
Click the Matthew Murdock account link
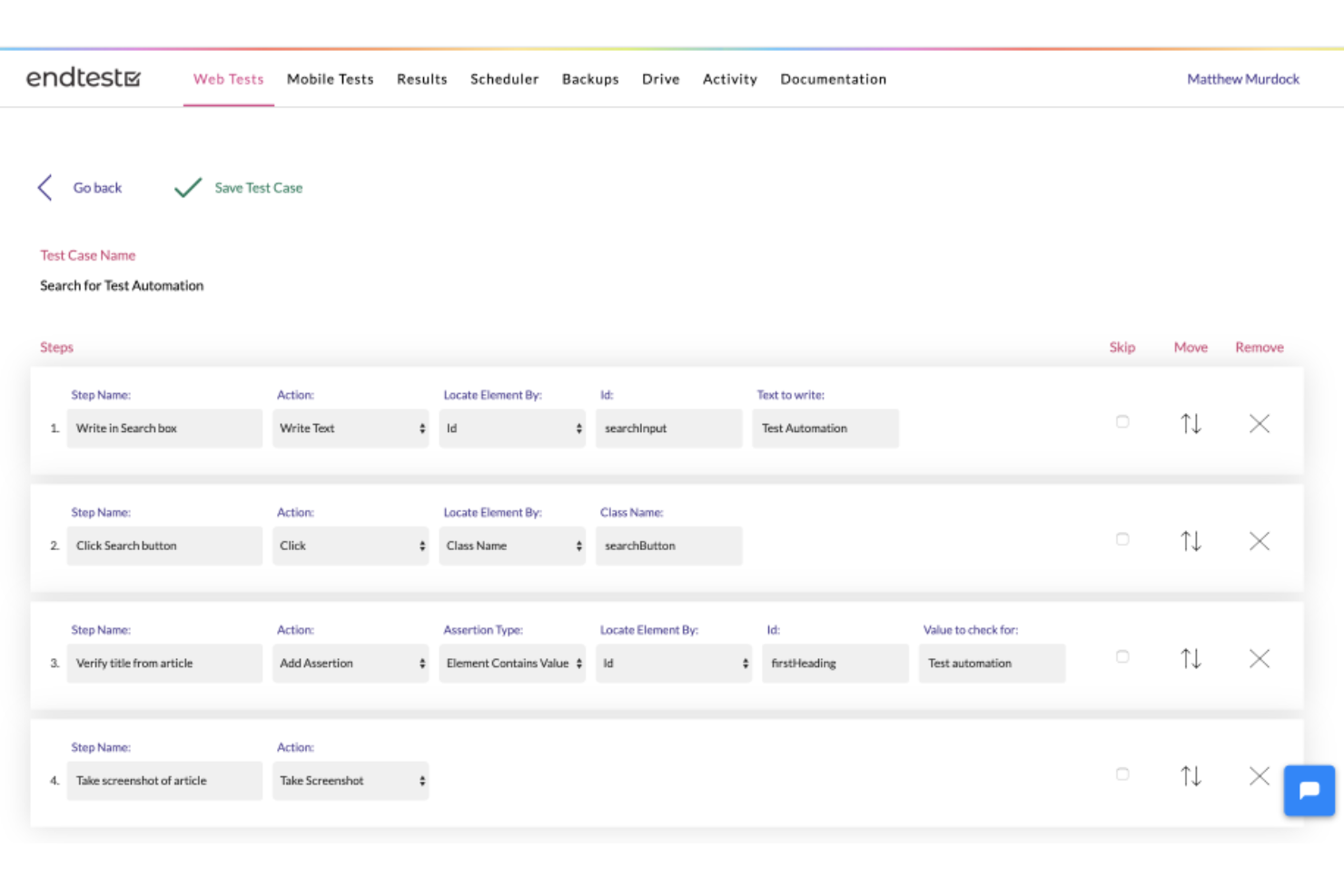[1242, 79]
